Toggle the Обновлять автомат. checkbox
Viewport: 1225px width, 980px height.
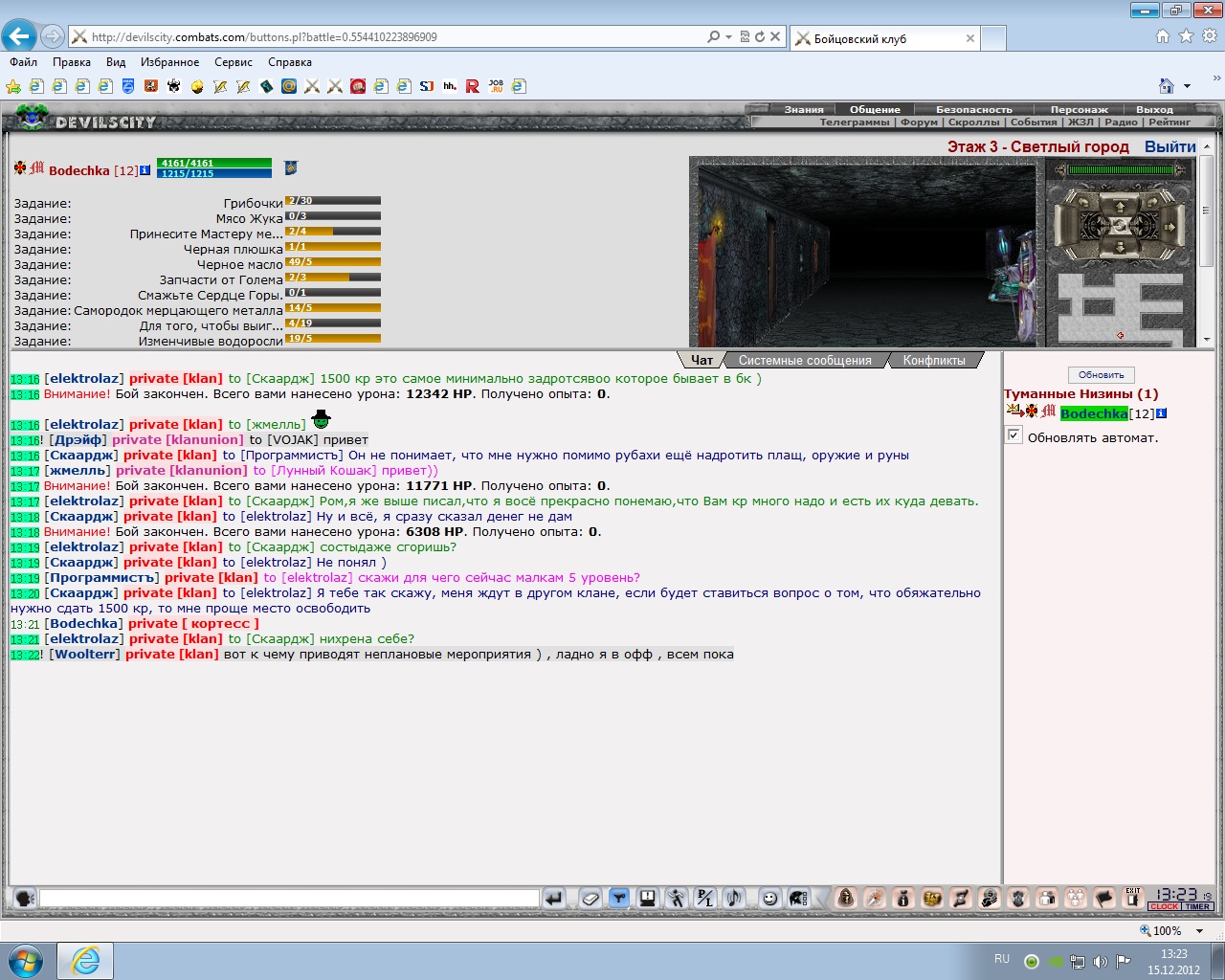(1014, 435)
